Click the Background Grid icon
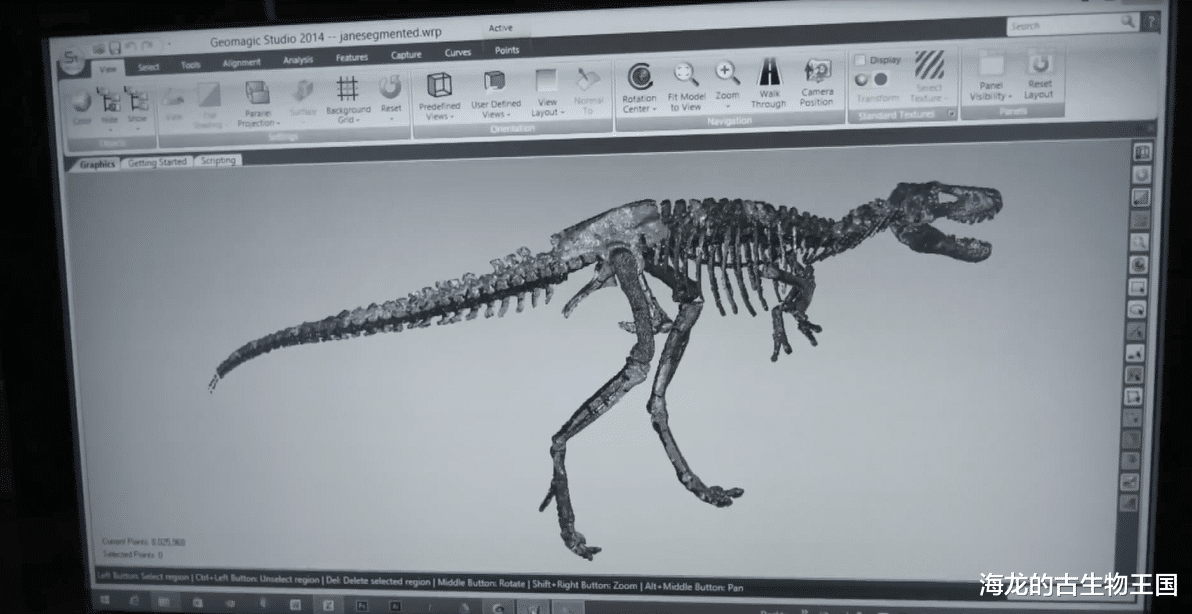1192x614 pixels. (x=347, y=90)
